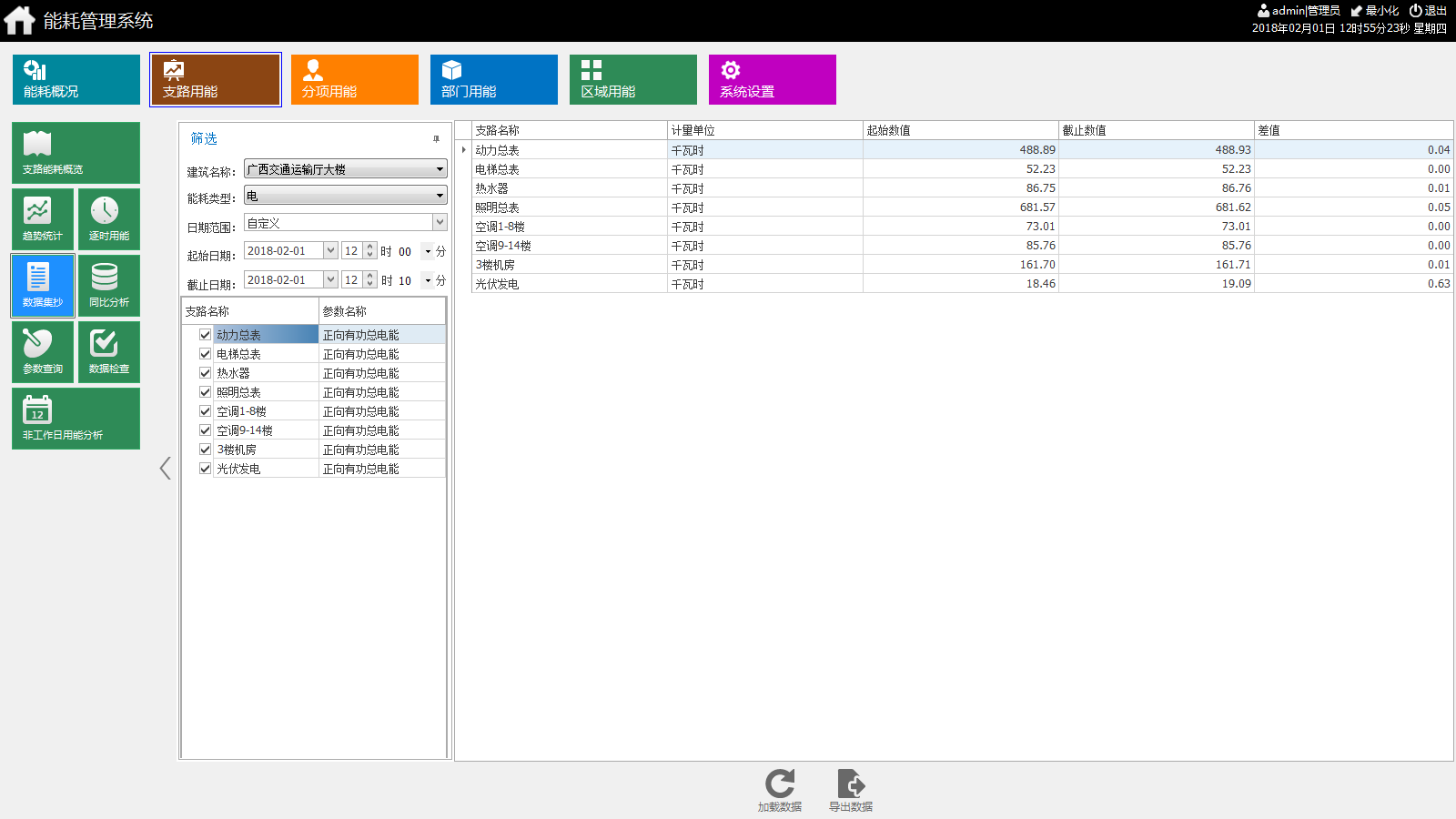Decrease the 截止日期 hour spinner

(x=369, y=284)
